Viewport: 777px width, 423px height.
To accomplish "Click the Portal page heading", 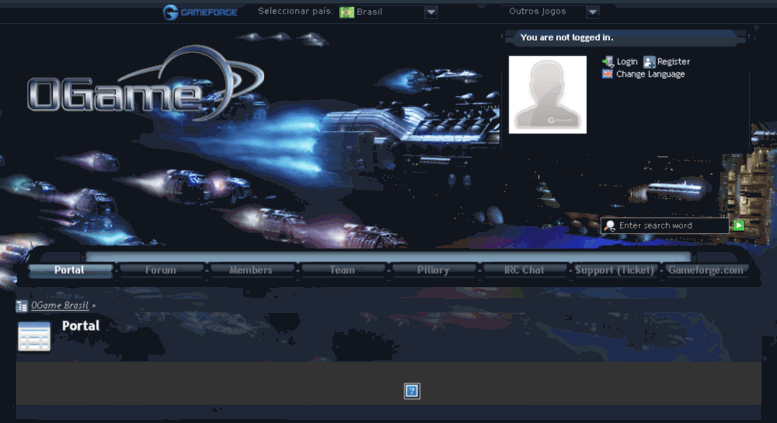I will [x=81, y=326].
